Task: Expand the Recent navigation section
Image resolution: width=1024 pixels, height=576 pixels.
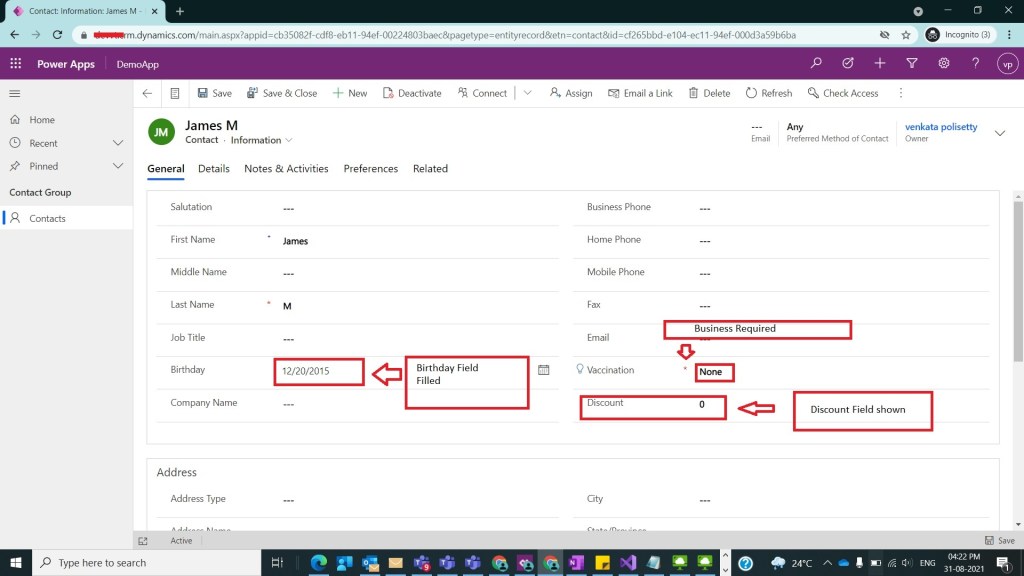Action: click(117, 143)
